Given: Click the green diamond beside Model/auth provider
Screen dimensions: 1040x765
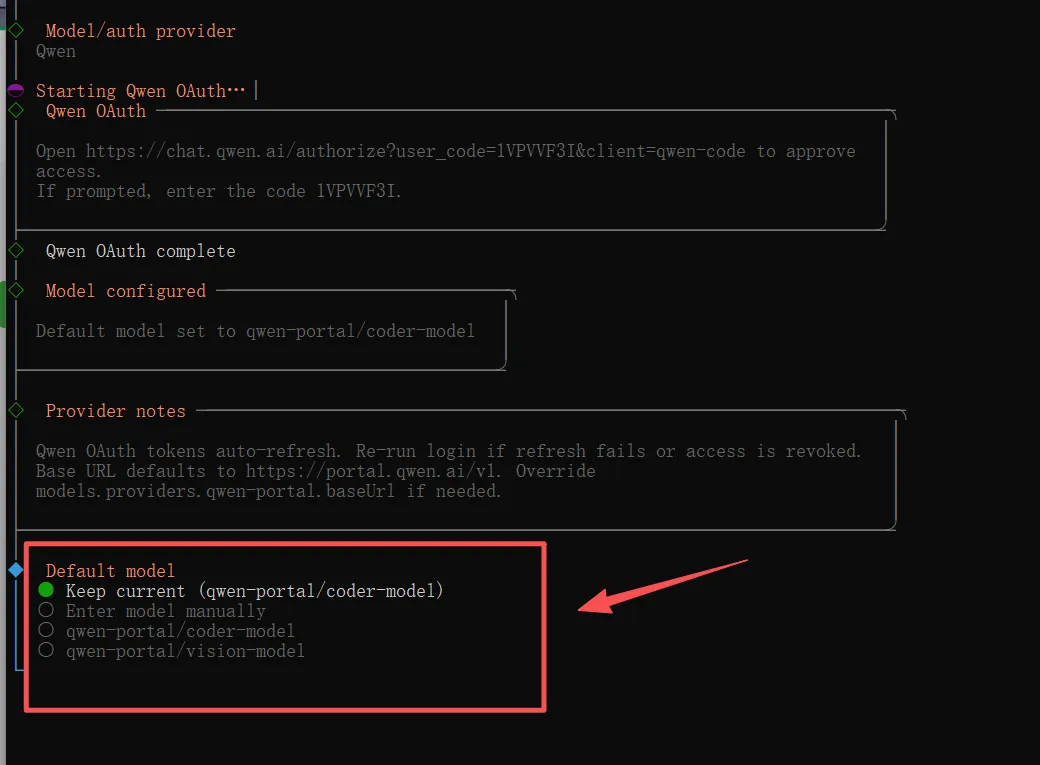Looking at the screenshot, I should tap(16, 30).
